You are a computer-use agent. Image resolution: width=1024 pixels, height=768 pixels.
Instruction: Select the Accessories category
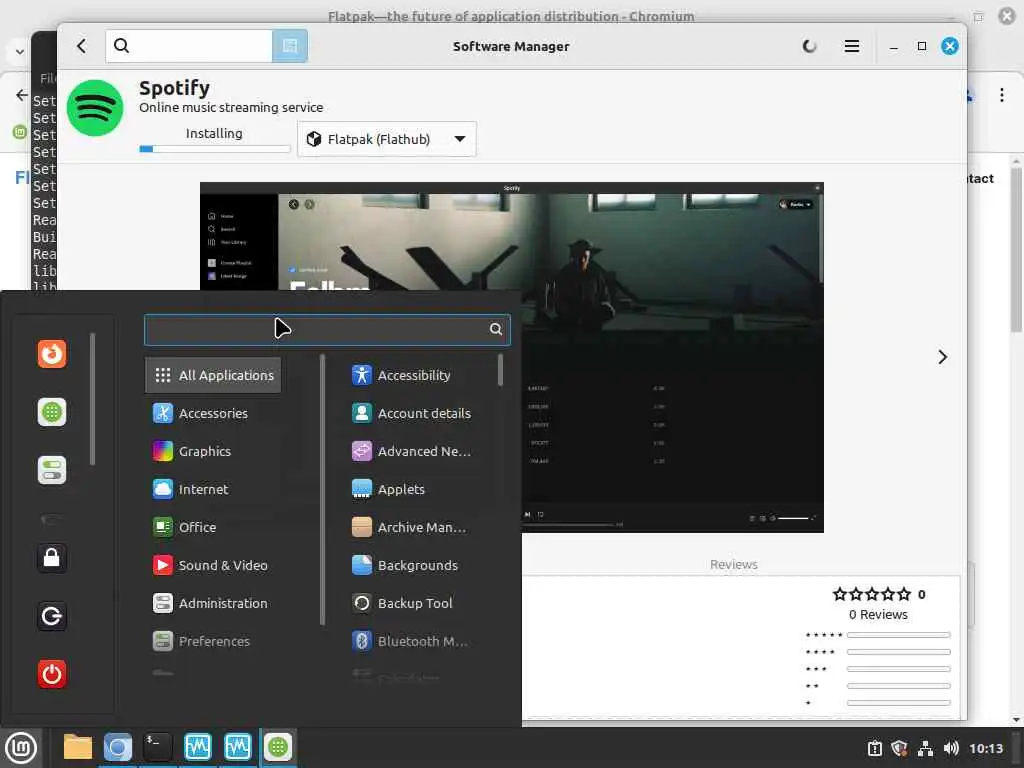[213, 413]
